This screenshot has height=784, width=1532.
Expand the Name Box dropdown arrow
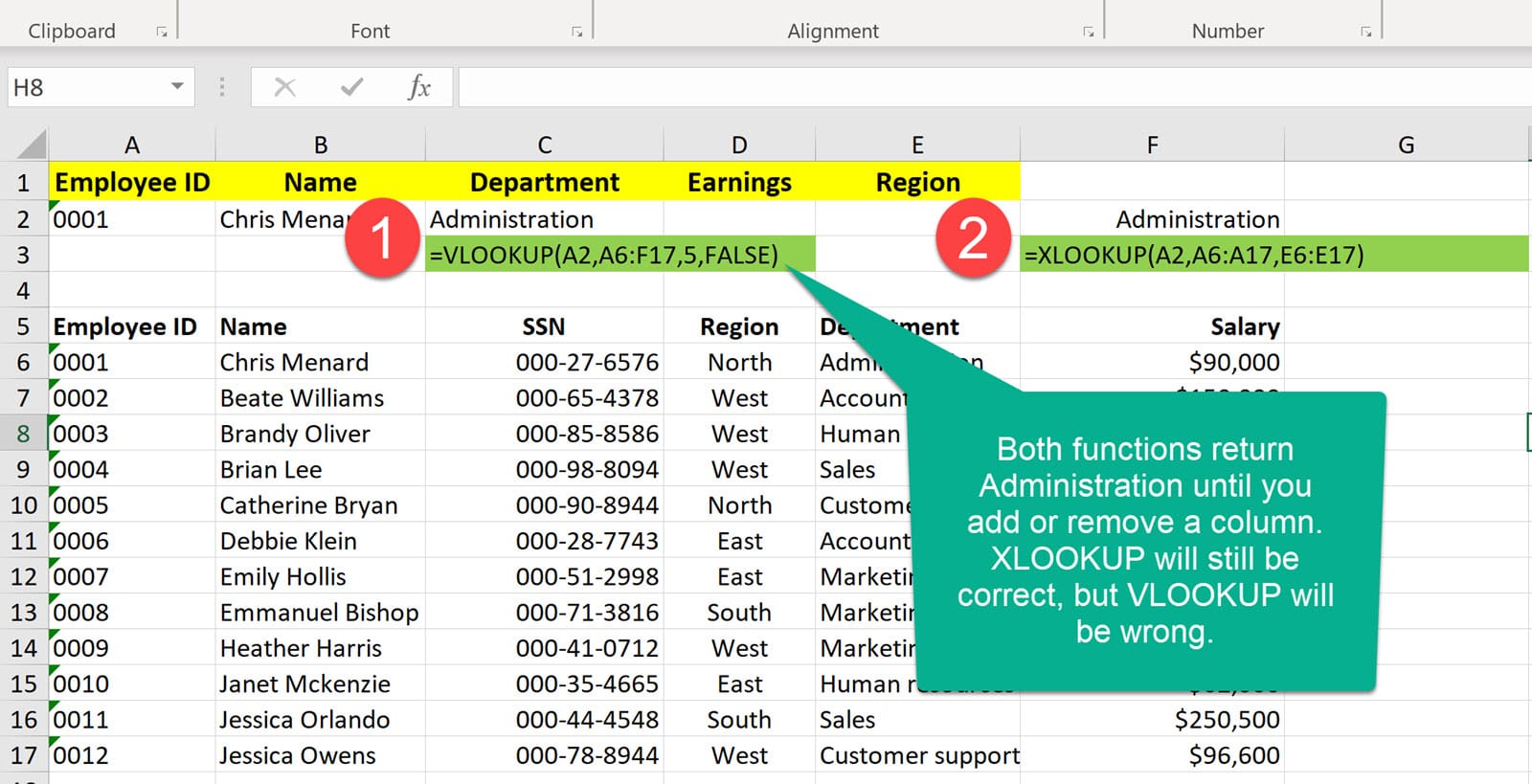click(x=177, y=87)
